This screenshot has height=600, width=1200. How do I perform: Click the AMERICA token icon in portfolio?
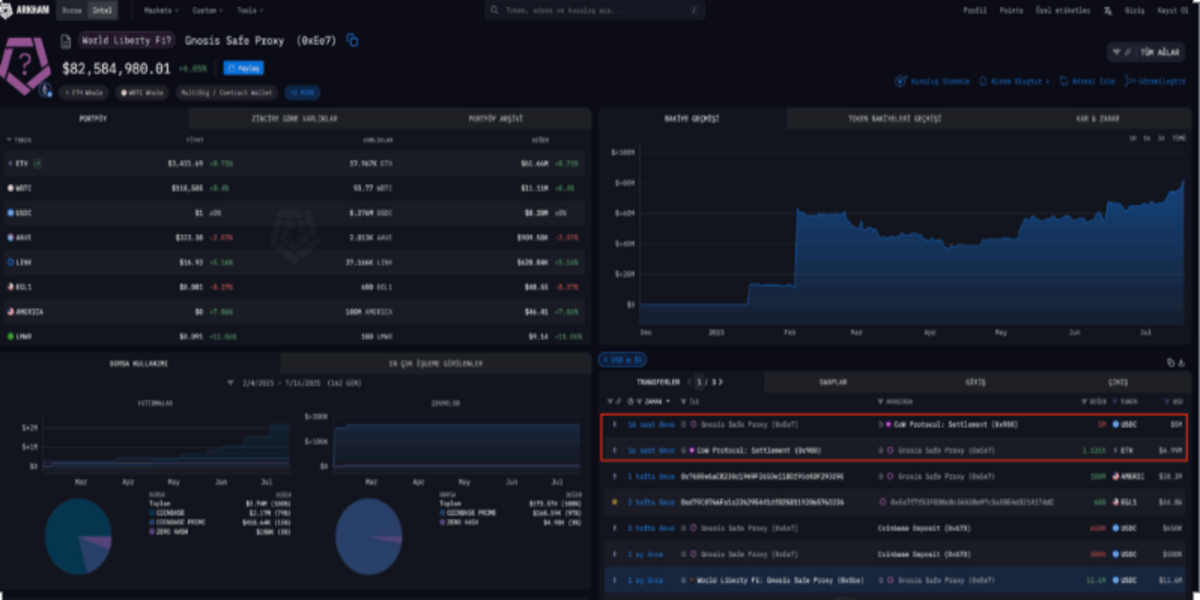(x=11, y=311)
